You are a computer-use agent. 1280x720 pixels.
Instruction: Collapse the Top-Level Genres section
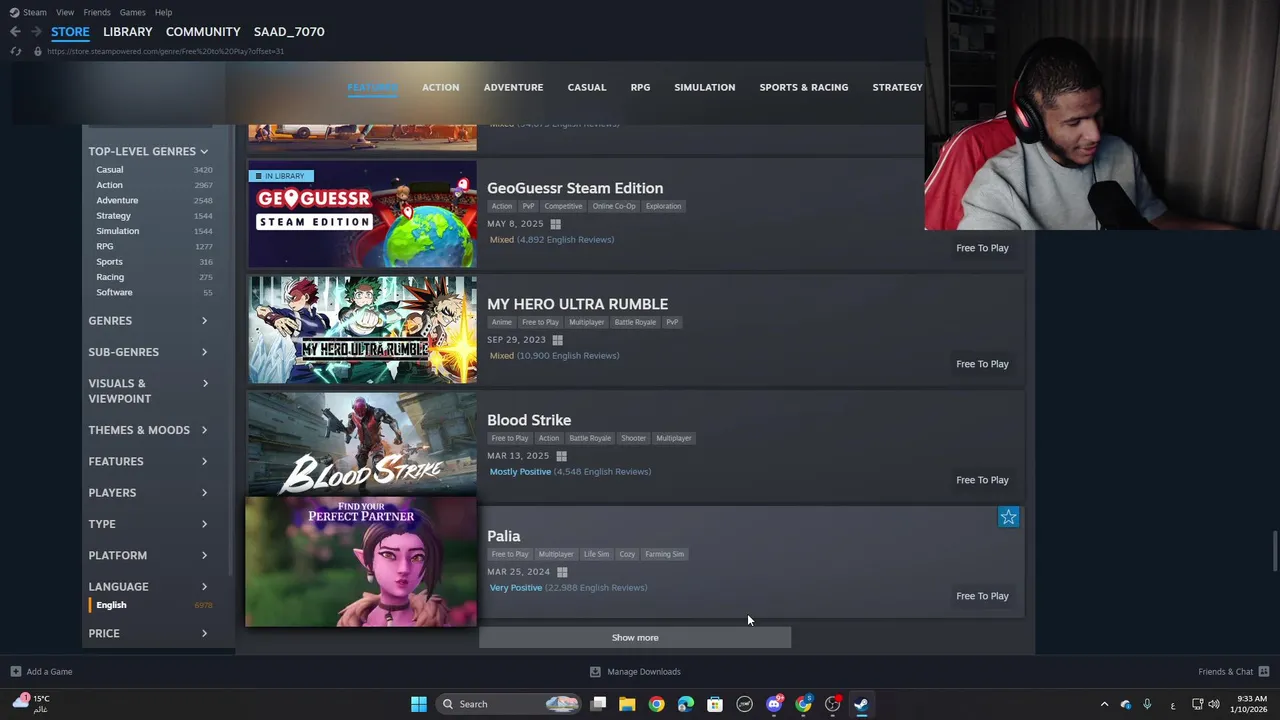pyautogui.click(x=148, y=151)
